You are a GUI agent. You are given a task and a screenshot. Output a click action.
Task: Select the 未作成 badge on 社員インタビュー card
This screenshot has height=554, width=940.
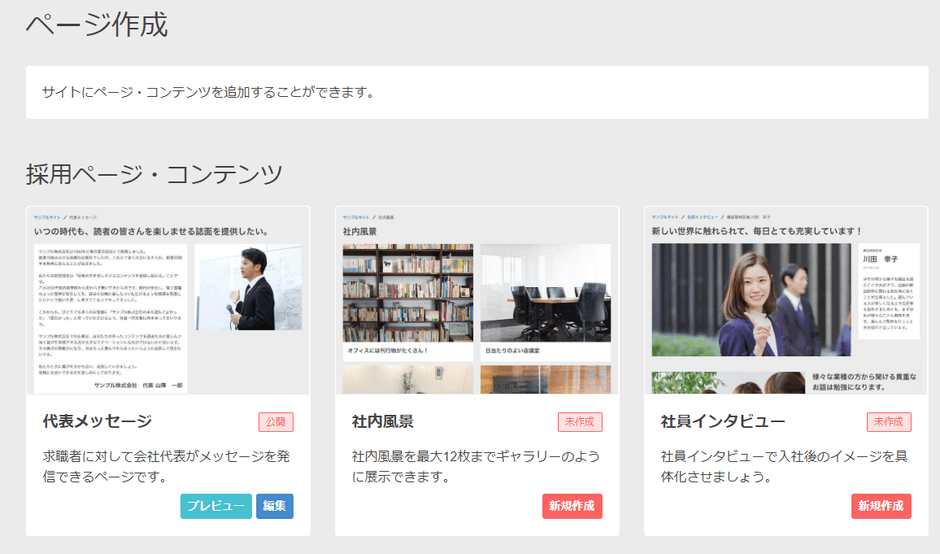pyautogui.click(x=889, y=422)
